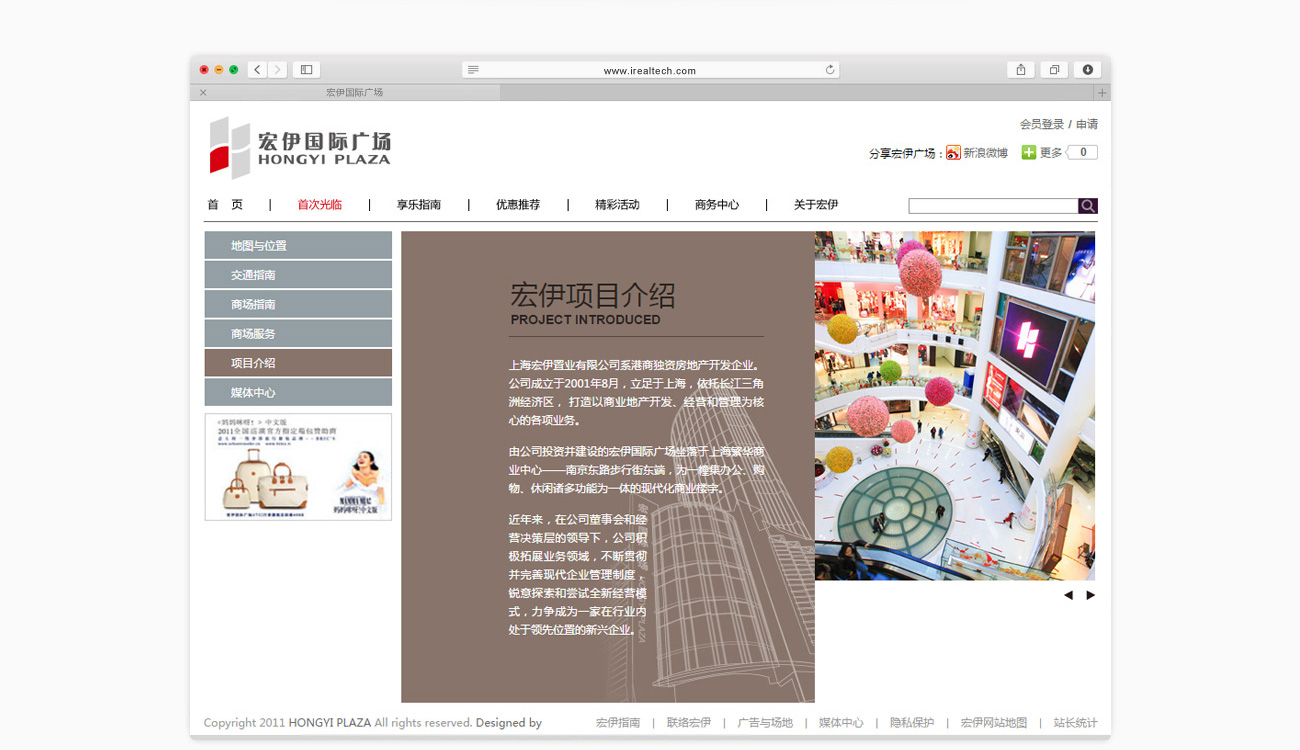Image resolution: width=1300 pixels, height=750 pixels.
Task: Open the 宏伊指南 footer link
Action: tap(618, 723)
